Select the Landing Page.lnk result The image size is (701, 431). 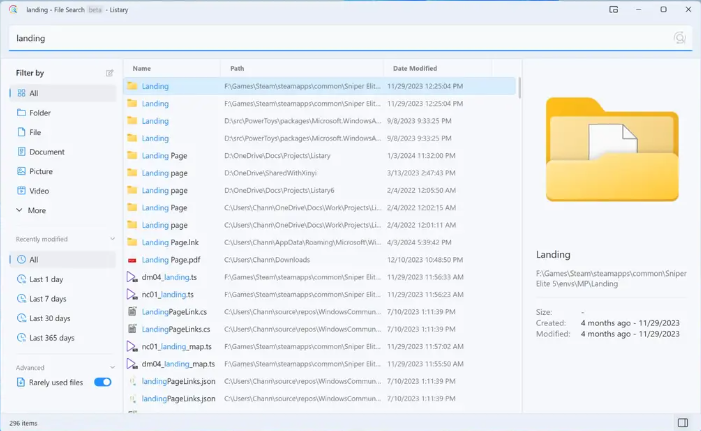click(320, 242)
